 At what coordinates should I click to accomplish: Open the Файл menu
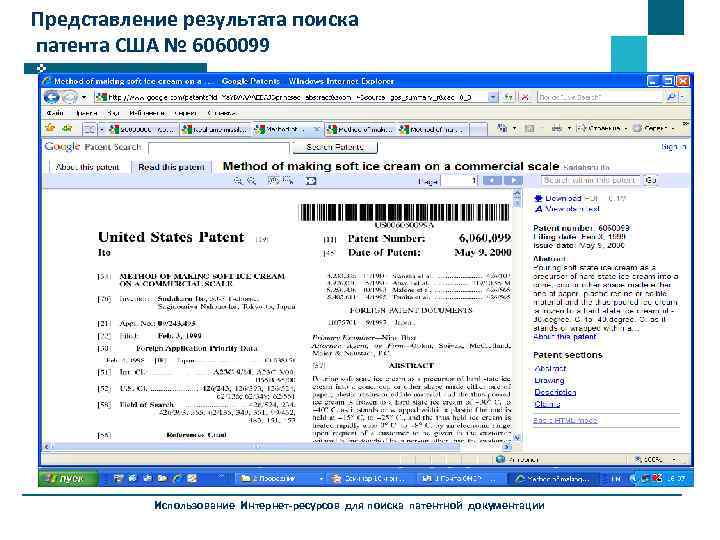(x=55, y=113)
